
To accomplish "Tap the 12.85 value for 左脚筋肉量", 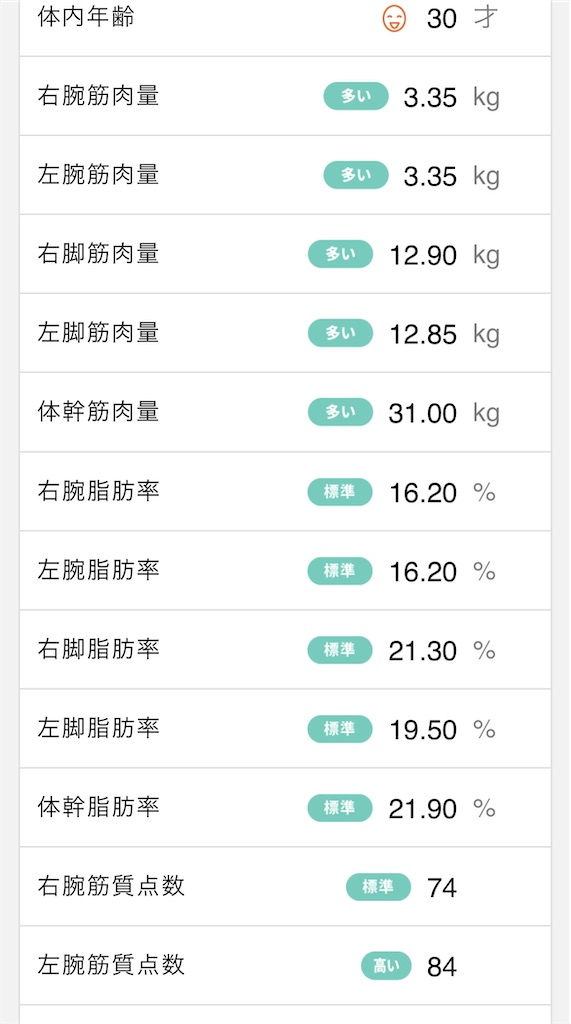I will (x=423, y=334).
